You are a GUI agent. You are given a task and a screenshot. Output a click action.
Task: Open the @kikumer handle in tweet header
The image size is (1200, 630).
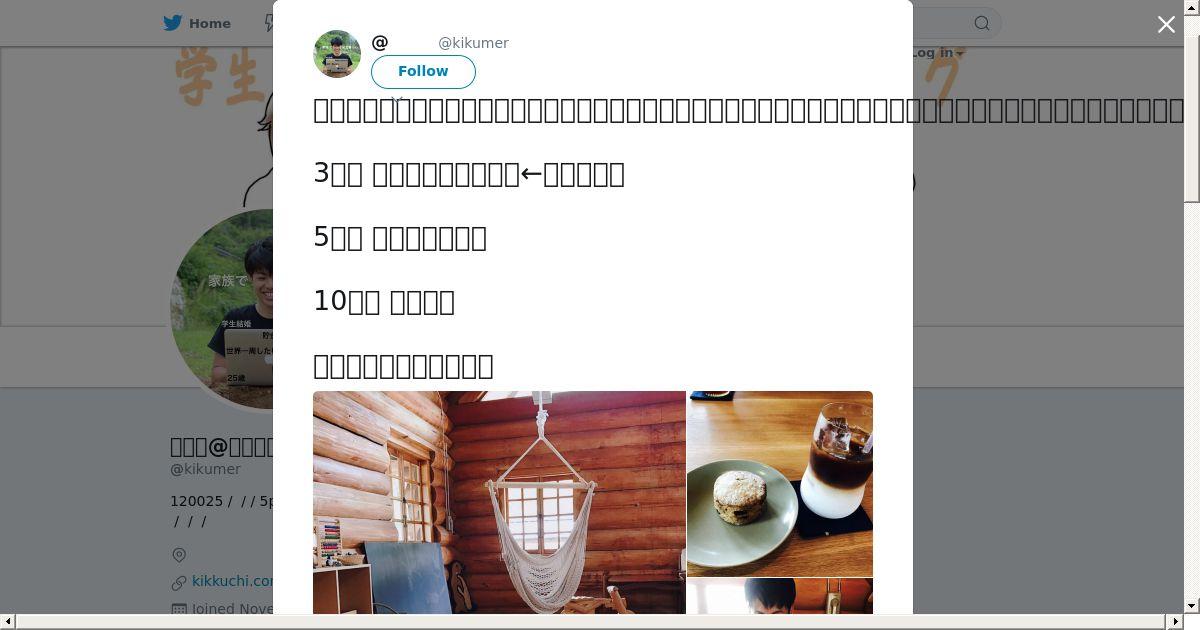[x=473, y=43]
